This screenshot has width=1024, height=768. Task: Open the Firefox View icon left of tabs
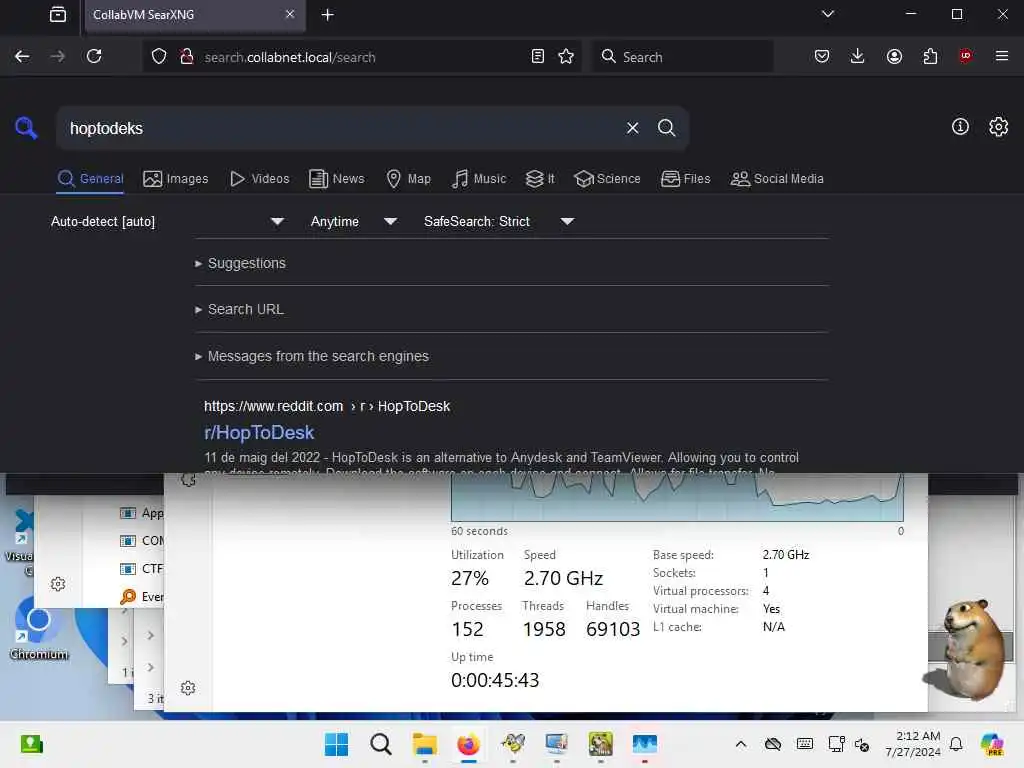click(x=57, y=14)
